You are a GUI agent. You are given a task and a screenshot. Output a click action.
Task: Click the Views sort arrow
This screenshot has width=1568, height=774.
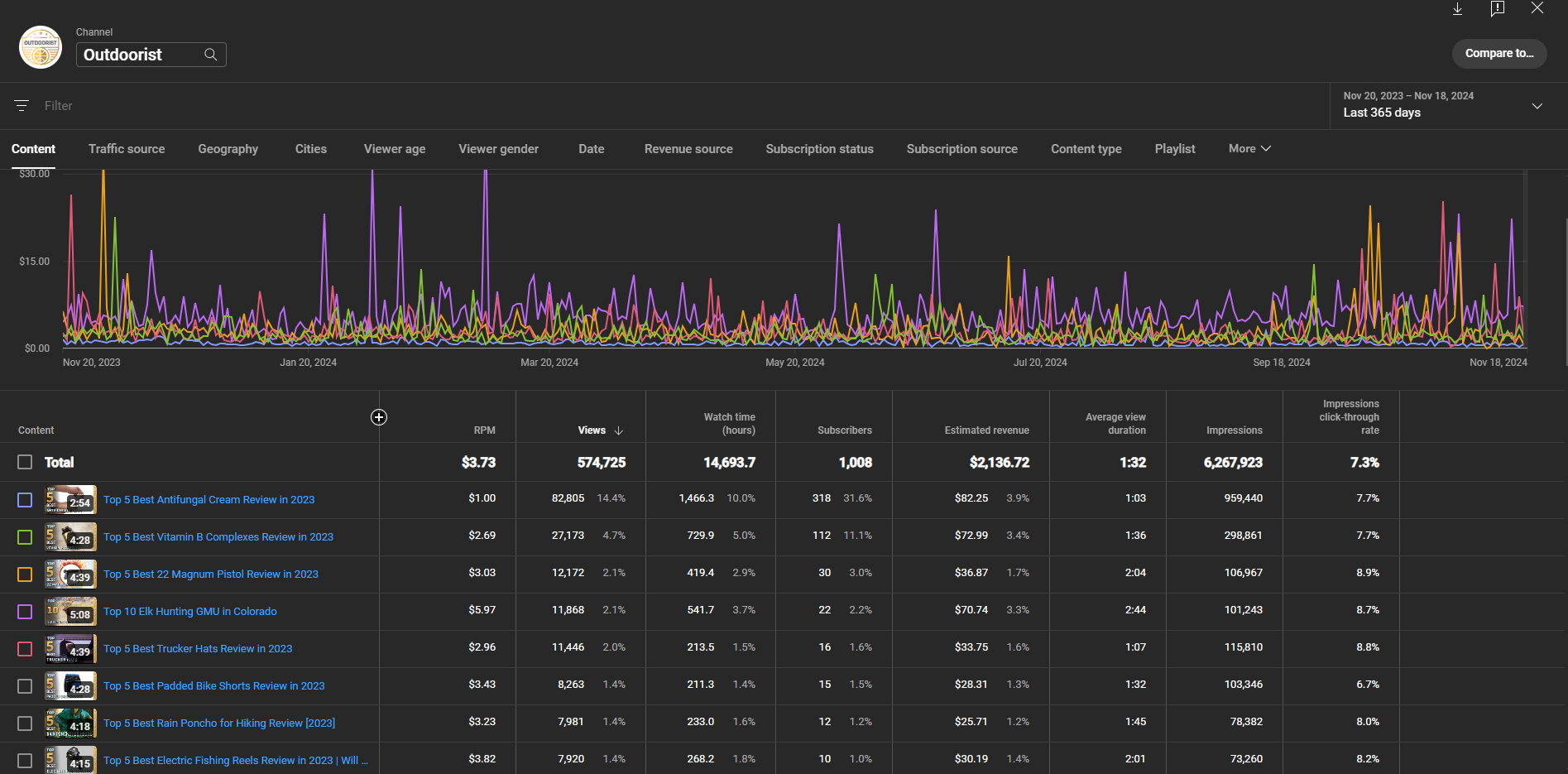[x=618, y=430]
